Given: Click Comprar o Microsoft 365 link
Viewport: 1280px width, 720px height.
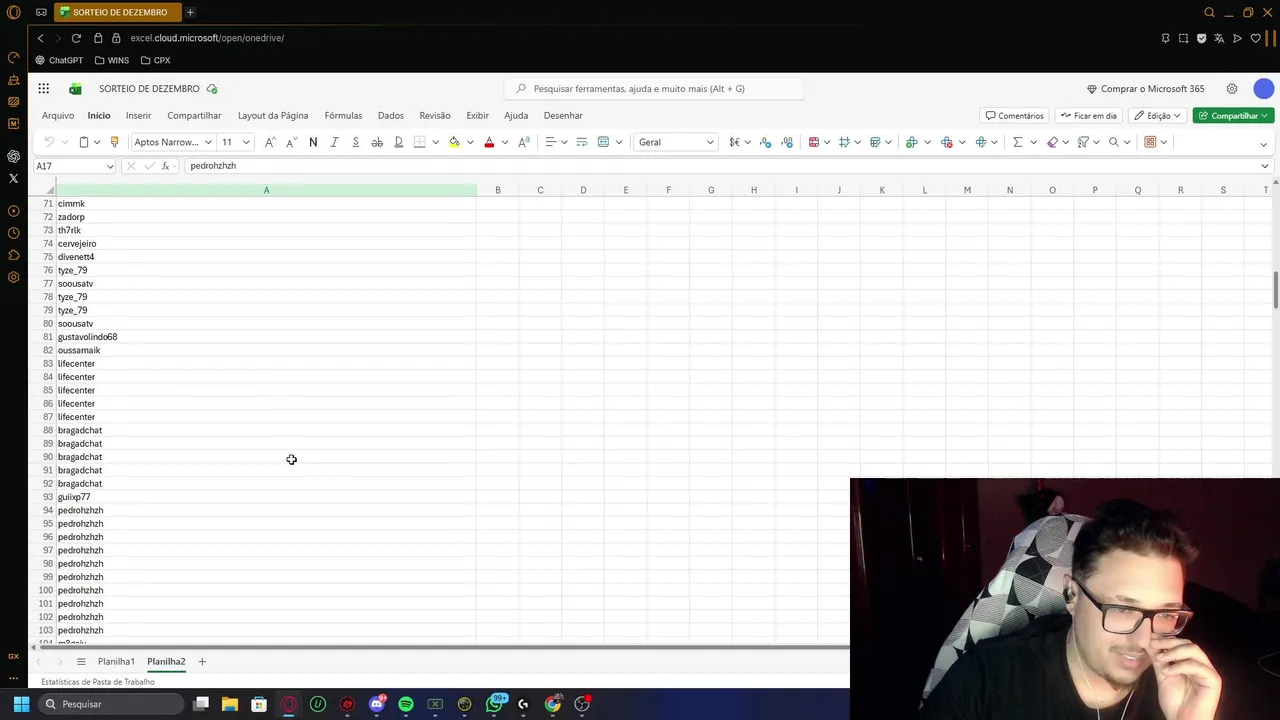Looking at the screenshot, I should [x=1145, y=89].
